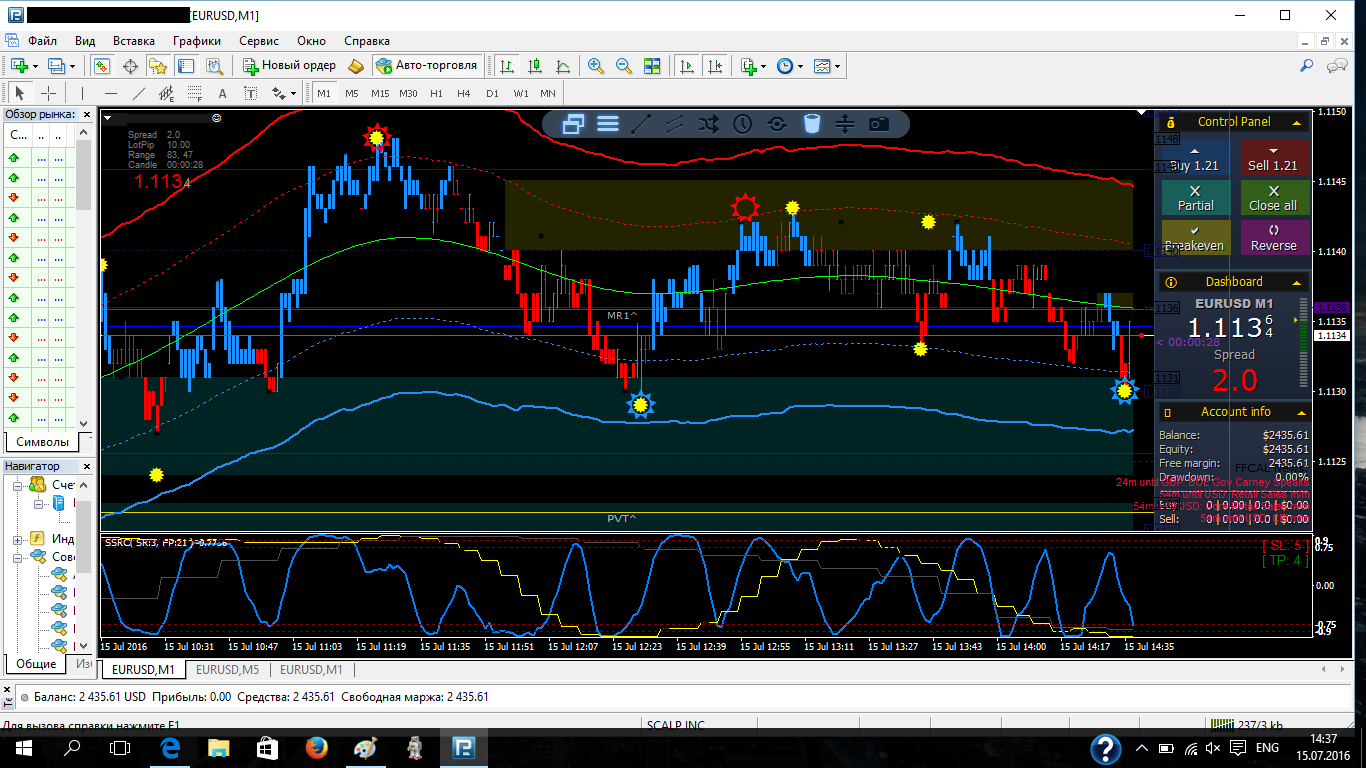Select the crosshair tool
This screenshot has height=768, width=1366.
click(47, 93)
